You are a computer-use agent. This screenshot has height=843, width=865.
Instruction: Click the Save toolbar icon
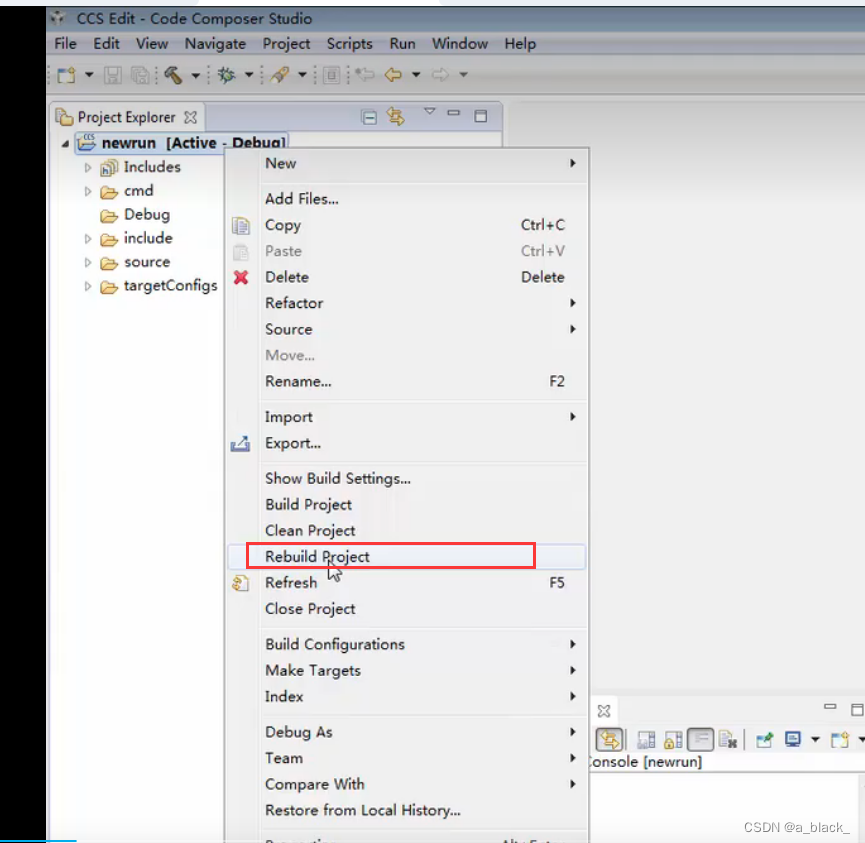(113, 74)
